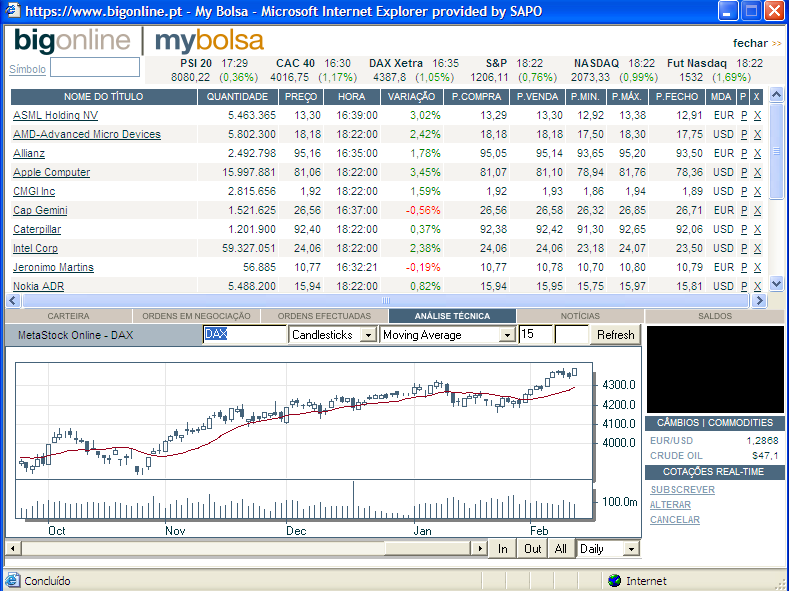Click the X icon in the Caterpillar row
789x591 pixels.
tap(757, 229)
